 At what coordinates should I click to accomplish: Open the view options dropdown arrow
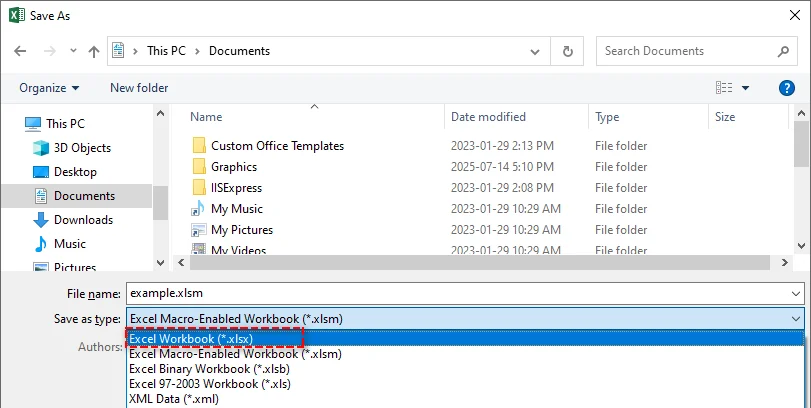coord(745,88)
